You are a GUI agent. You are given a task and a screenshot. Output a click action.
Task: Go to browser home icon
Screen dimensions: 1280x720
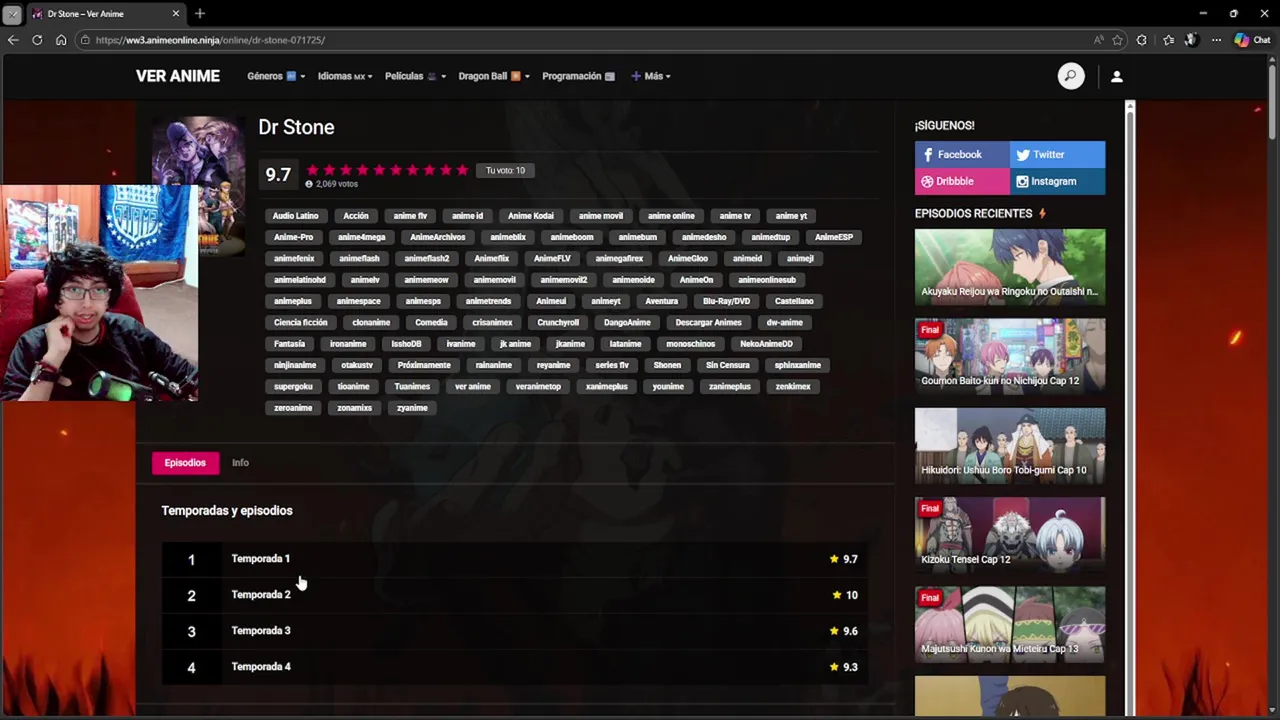tap(61, 40)
